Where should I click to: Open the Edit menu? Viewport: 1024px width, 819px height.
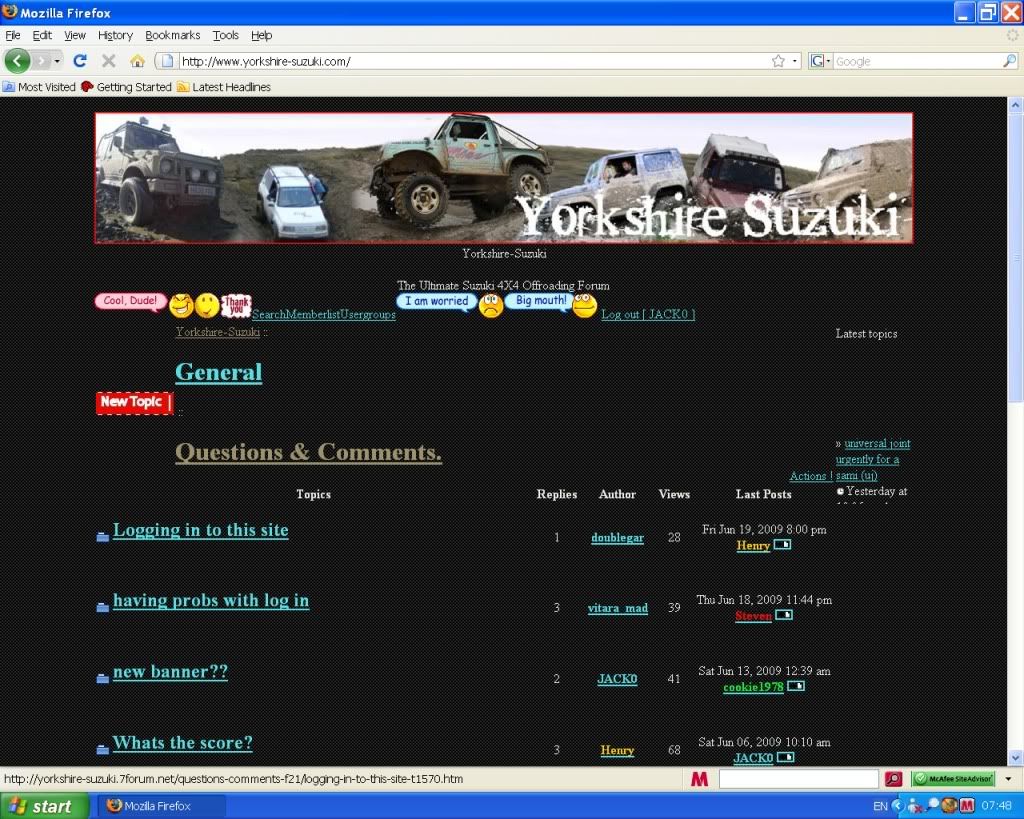(42, 35)
